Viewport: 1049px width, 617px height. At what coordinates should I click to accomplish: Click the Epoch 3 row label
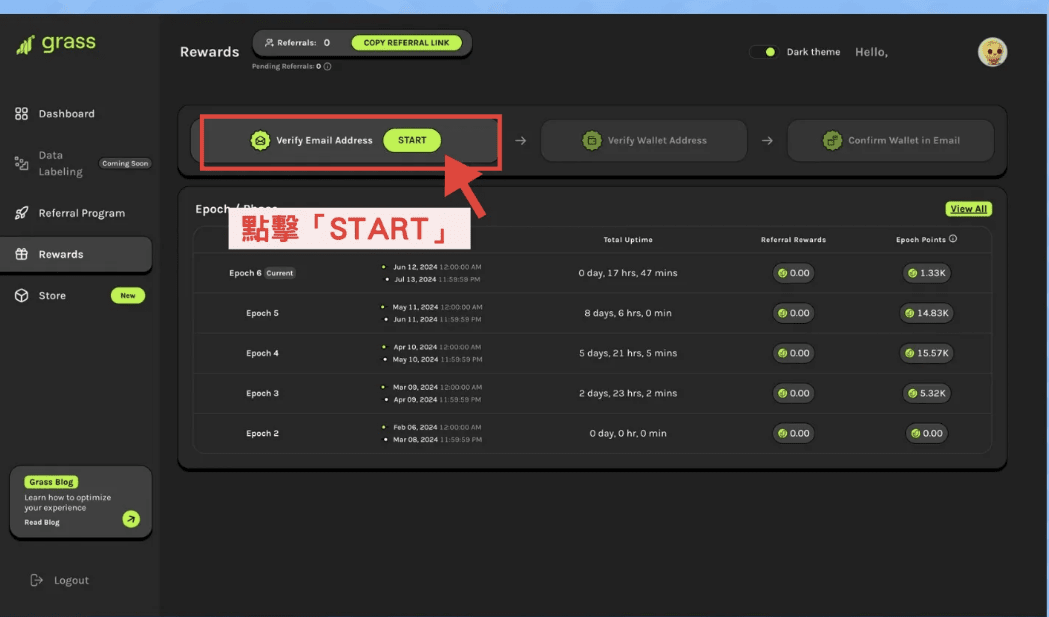point(262,393)
